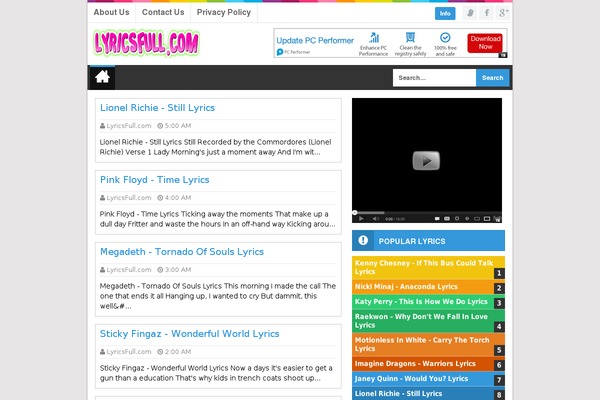Open Nicki Minaj - Anaconda Lyrics

406,287
